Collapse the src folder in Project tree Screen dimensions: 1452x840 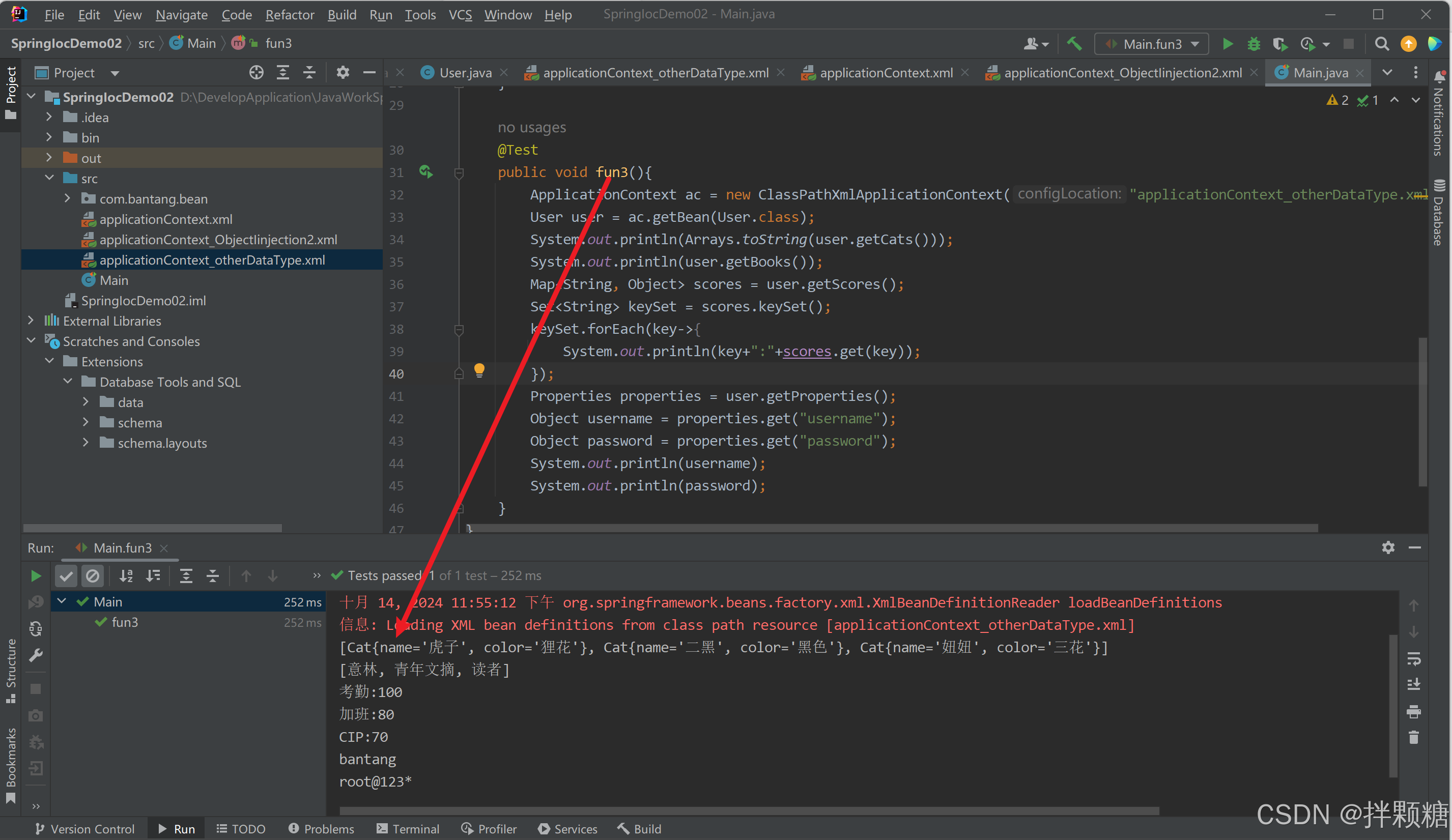49,179
